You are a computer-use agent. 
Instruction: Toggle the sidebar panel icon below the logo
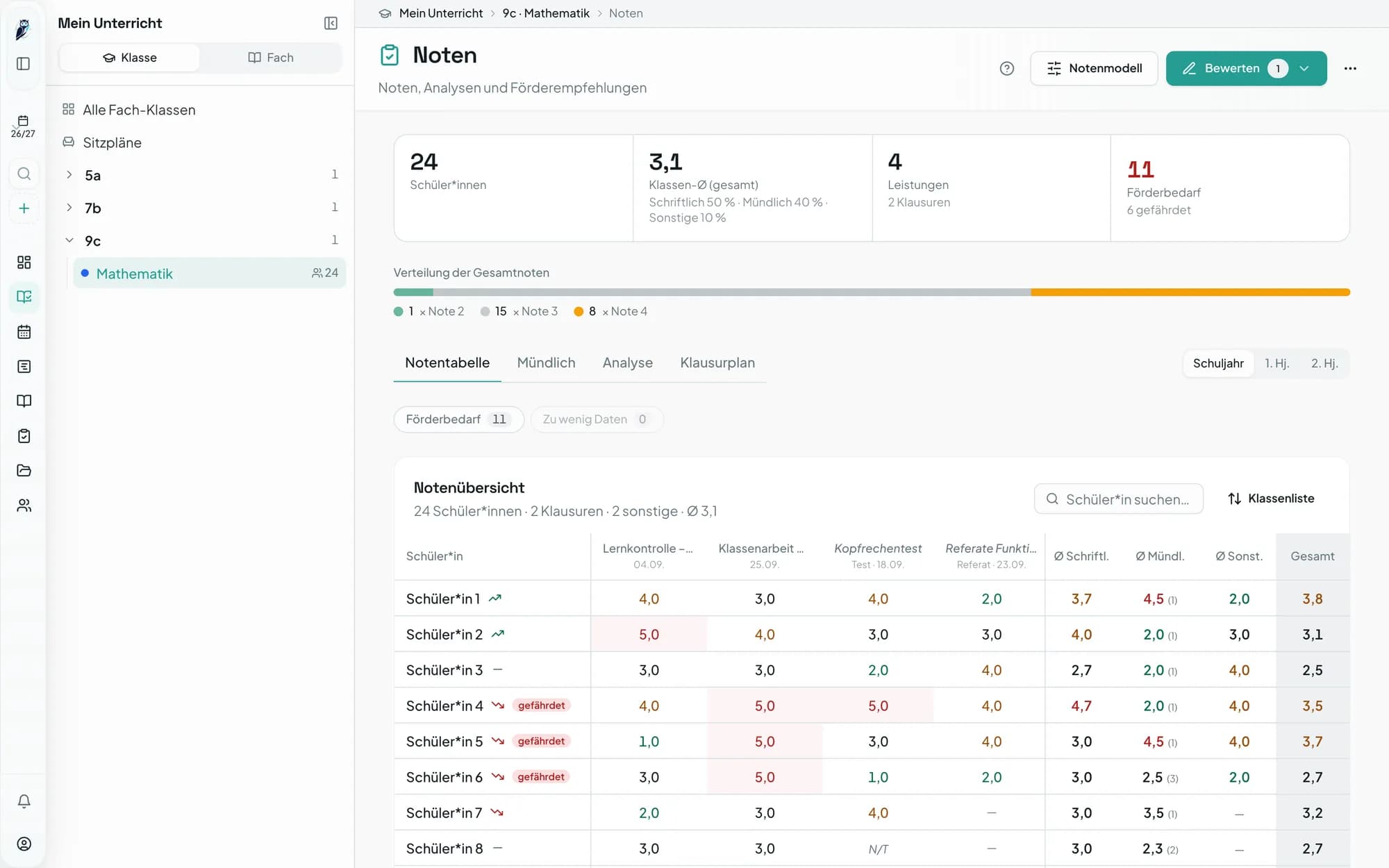[23, 64]
